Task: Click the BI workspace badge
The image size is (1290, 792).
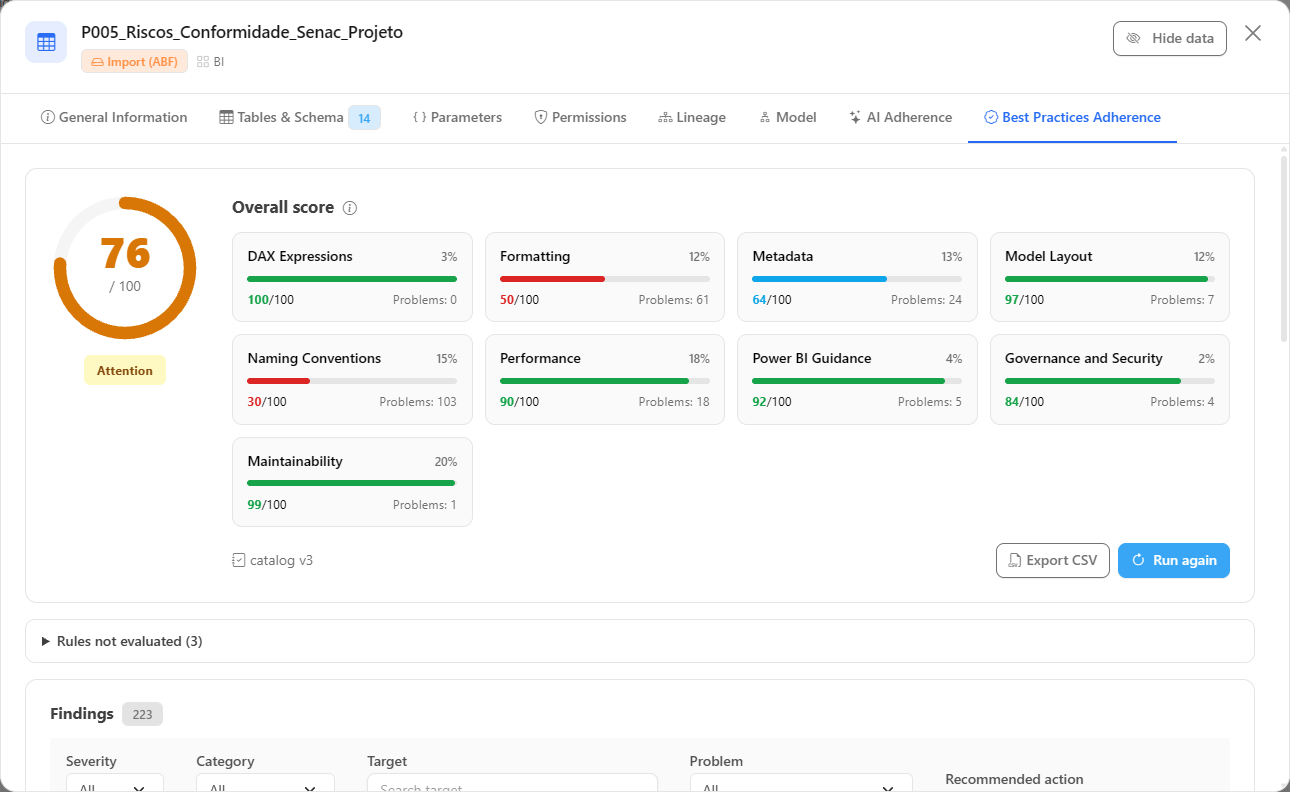Action: (211, 62)
